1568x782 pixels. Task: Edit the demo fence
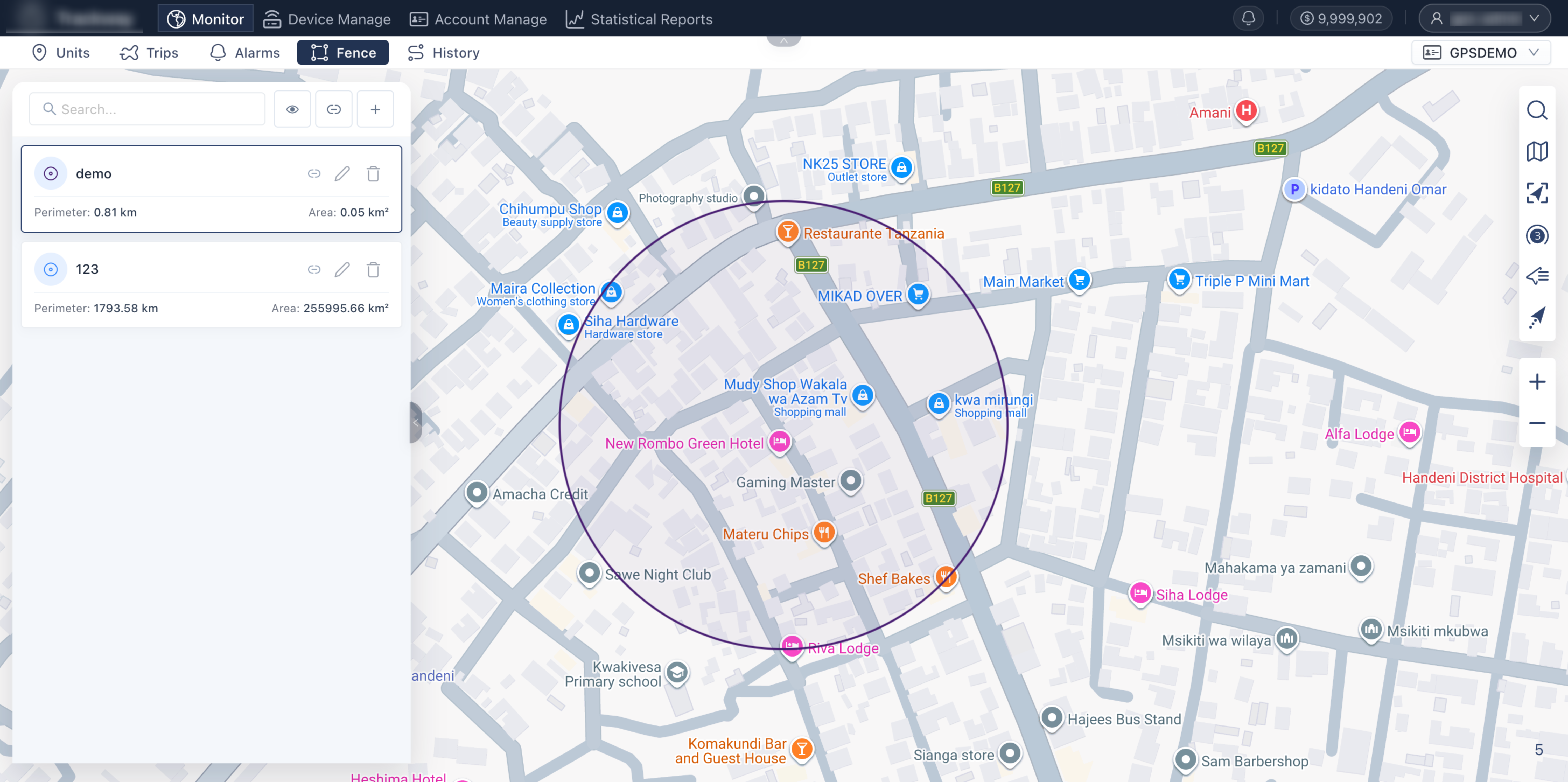[x=342, y=173]
